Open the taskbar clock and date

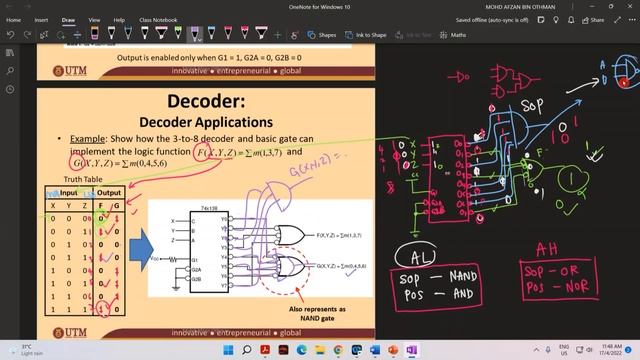point(611,350)
